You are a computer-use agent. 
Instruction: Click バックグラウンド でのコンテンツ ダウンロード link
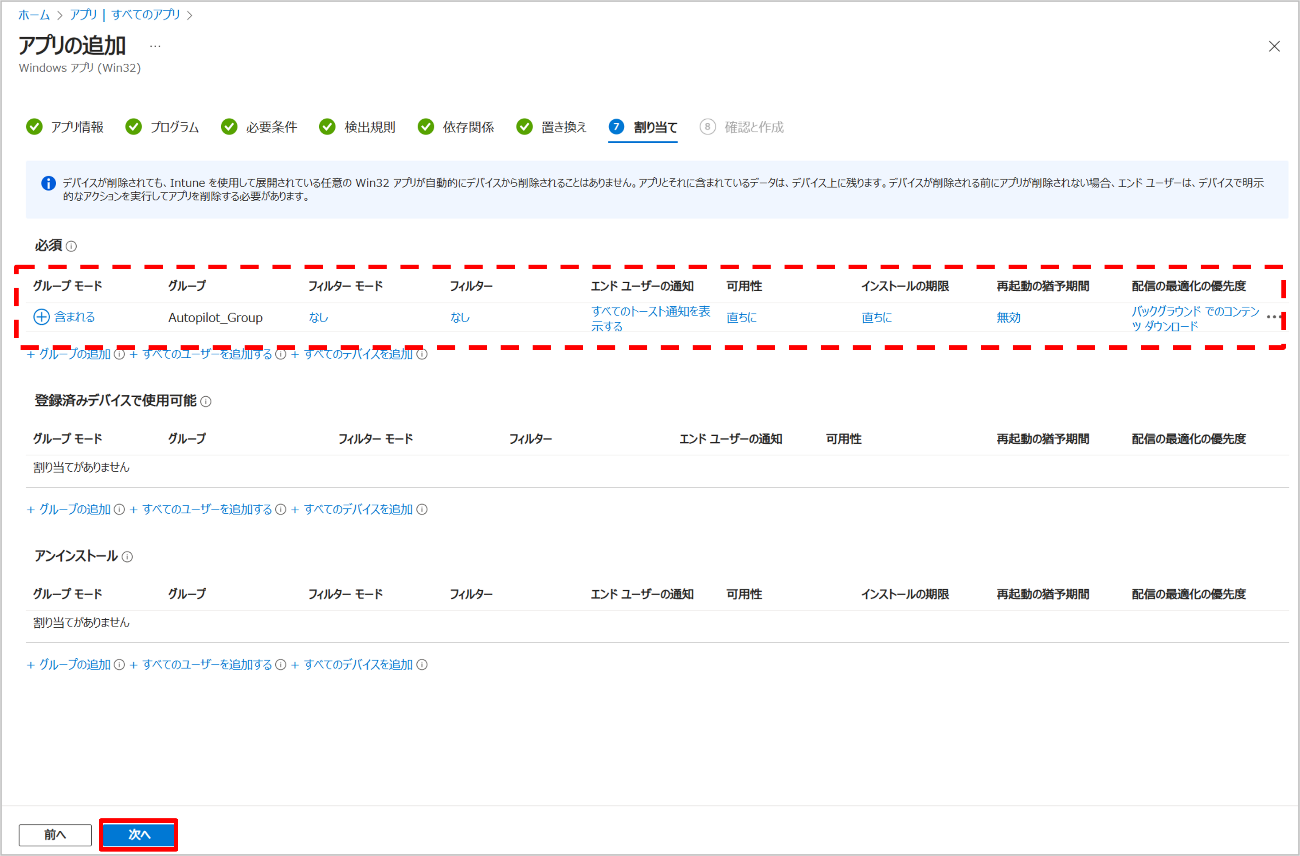point(1196,318)
